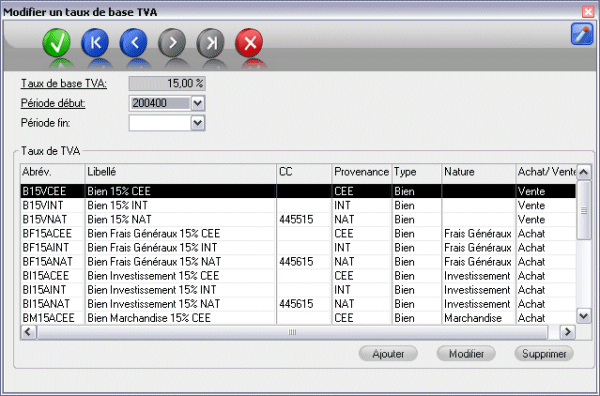
Task: Sort by Abrév. column header
Action: pyautogui.click(x=53, y=172)
